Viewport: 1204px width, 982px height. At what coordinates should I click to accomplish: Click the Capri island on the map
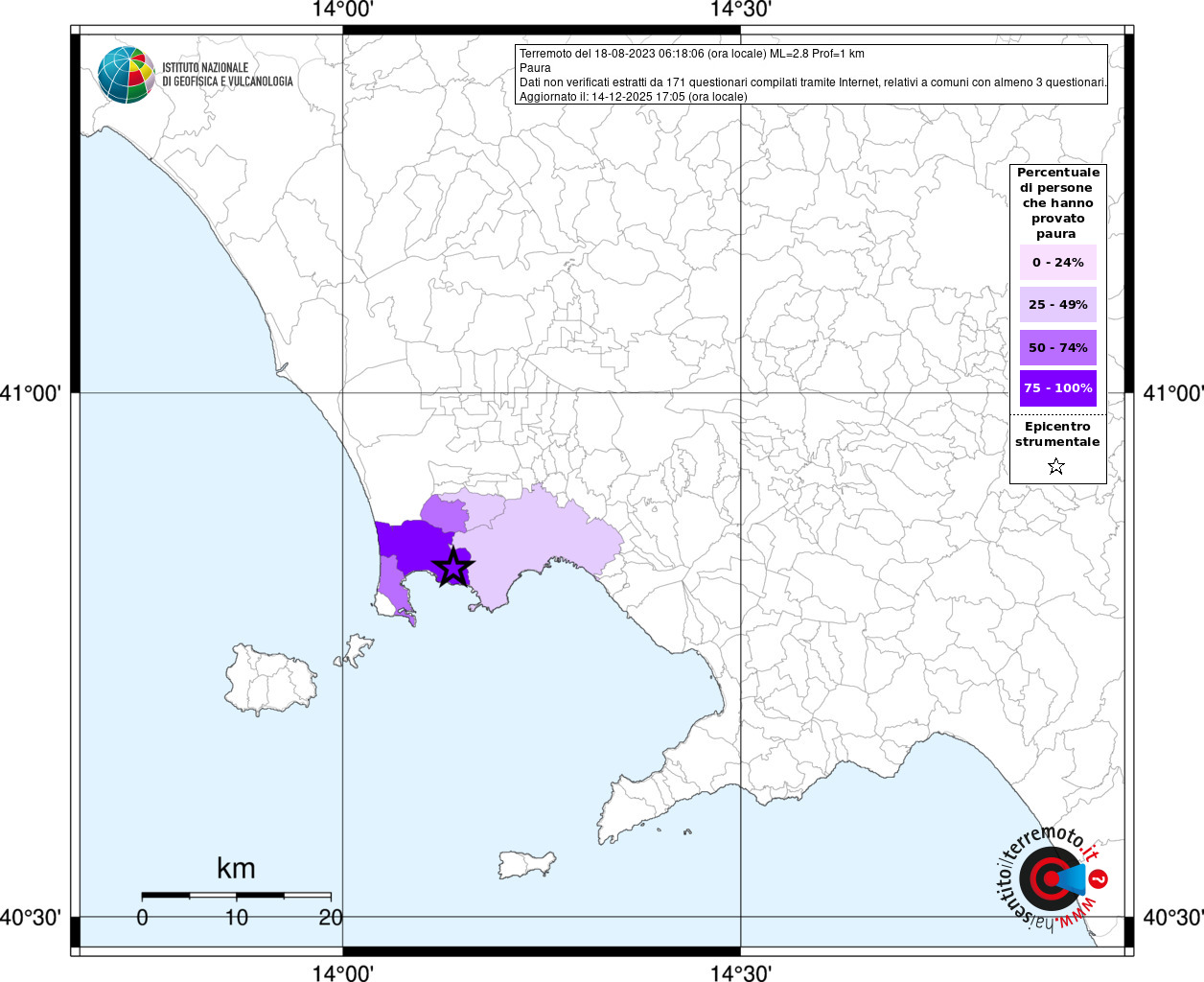[526, 864]
